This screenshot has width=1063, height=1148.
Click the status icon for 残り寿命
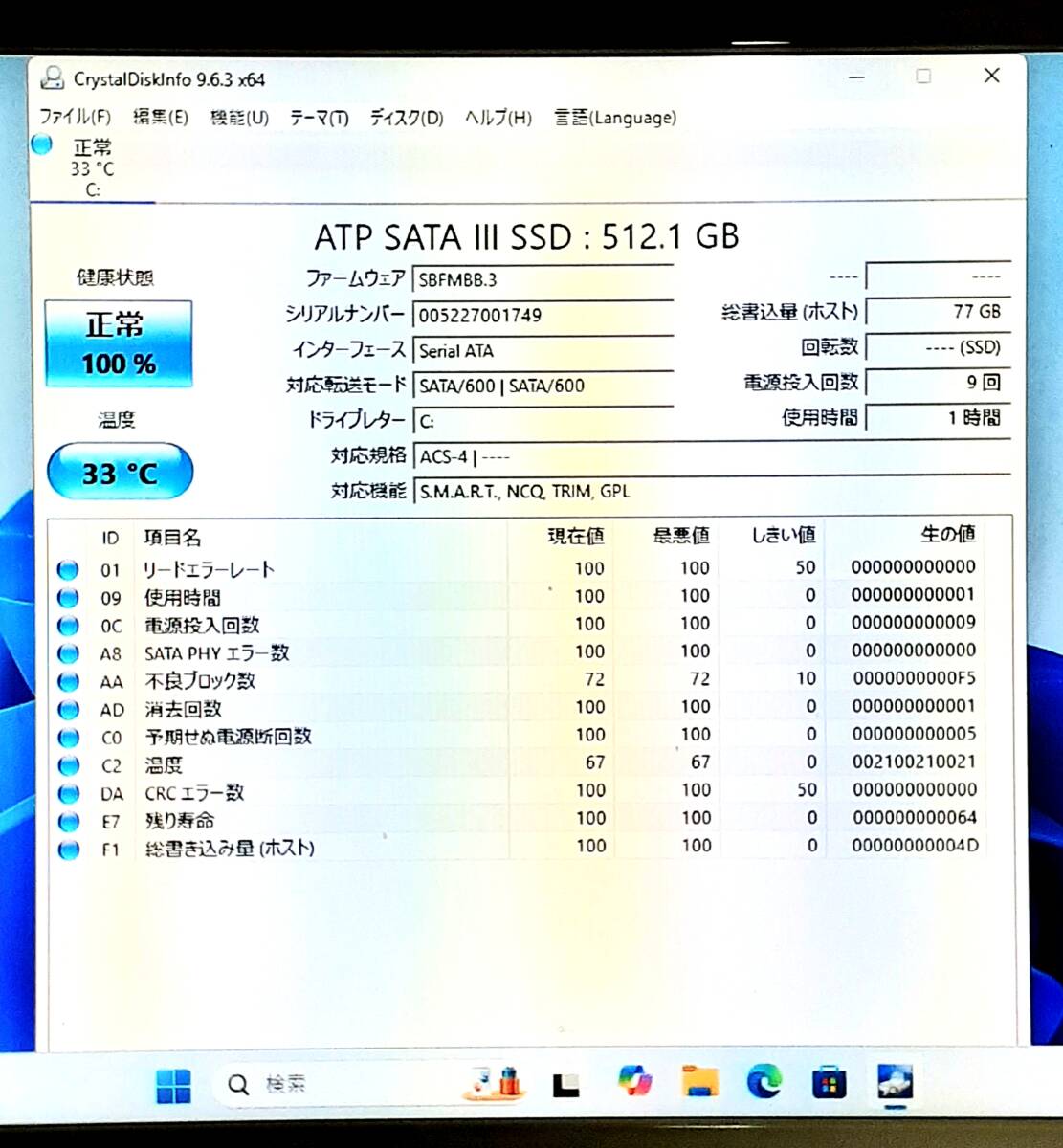[68, 821]
